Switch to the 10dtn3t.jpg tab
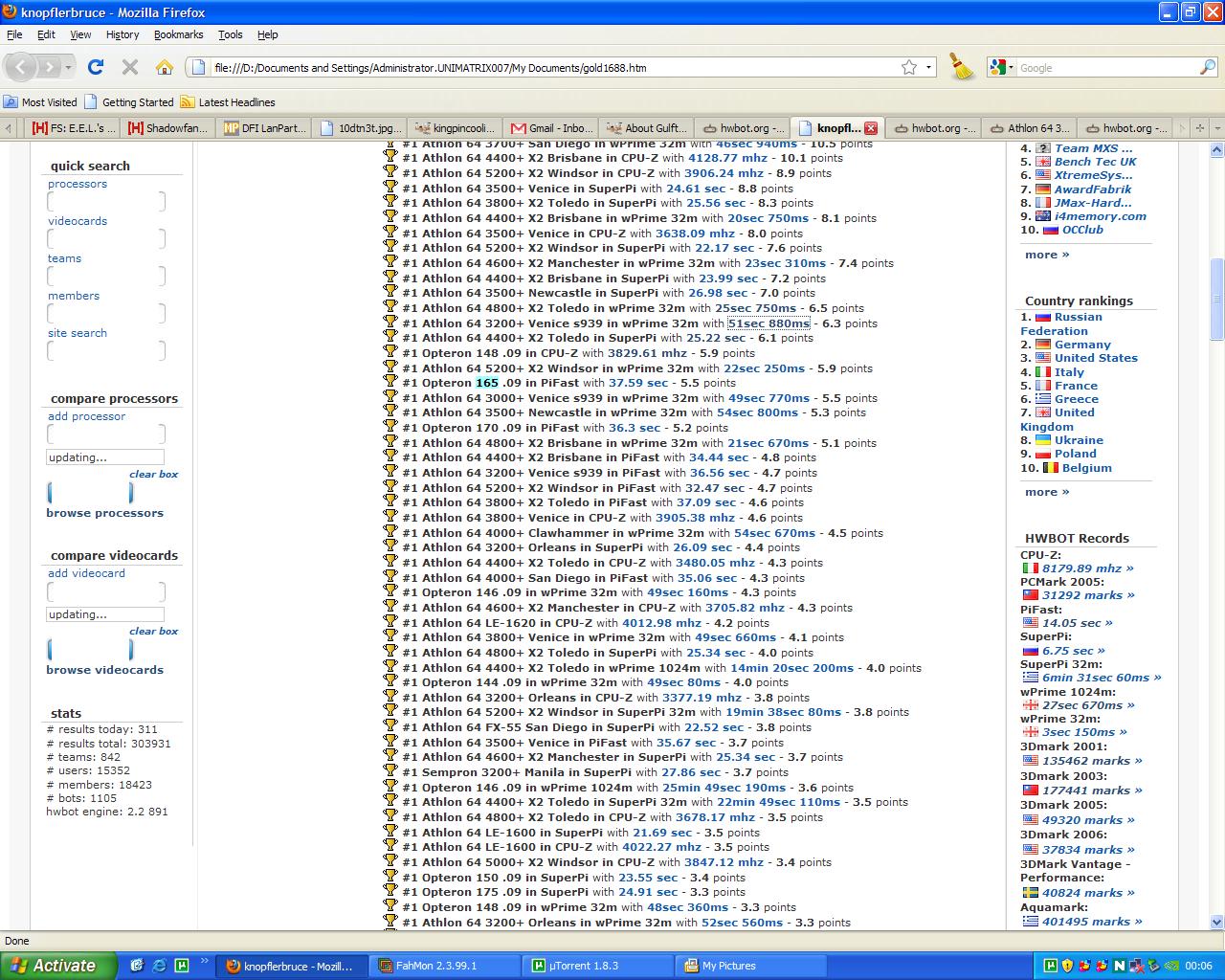This screenshot has height=980, width=1225. click(360, 127)
